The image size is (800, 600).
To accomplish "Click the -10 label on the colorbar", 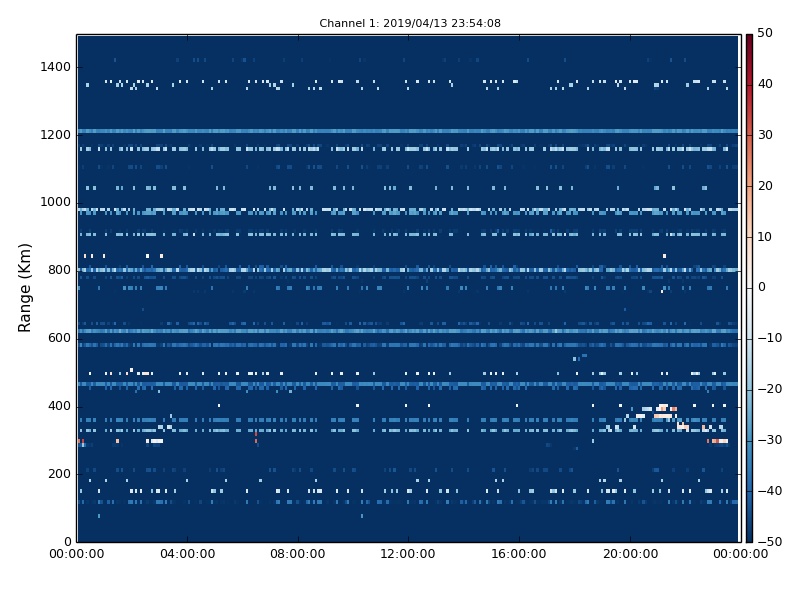I will pos(767,338).
